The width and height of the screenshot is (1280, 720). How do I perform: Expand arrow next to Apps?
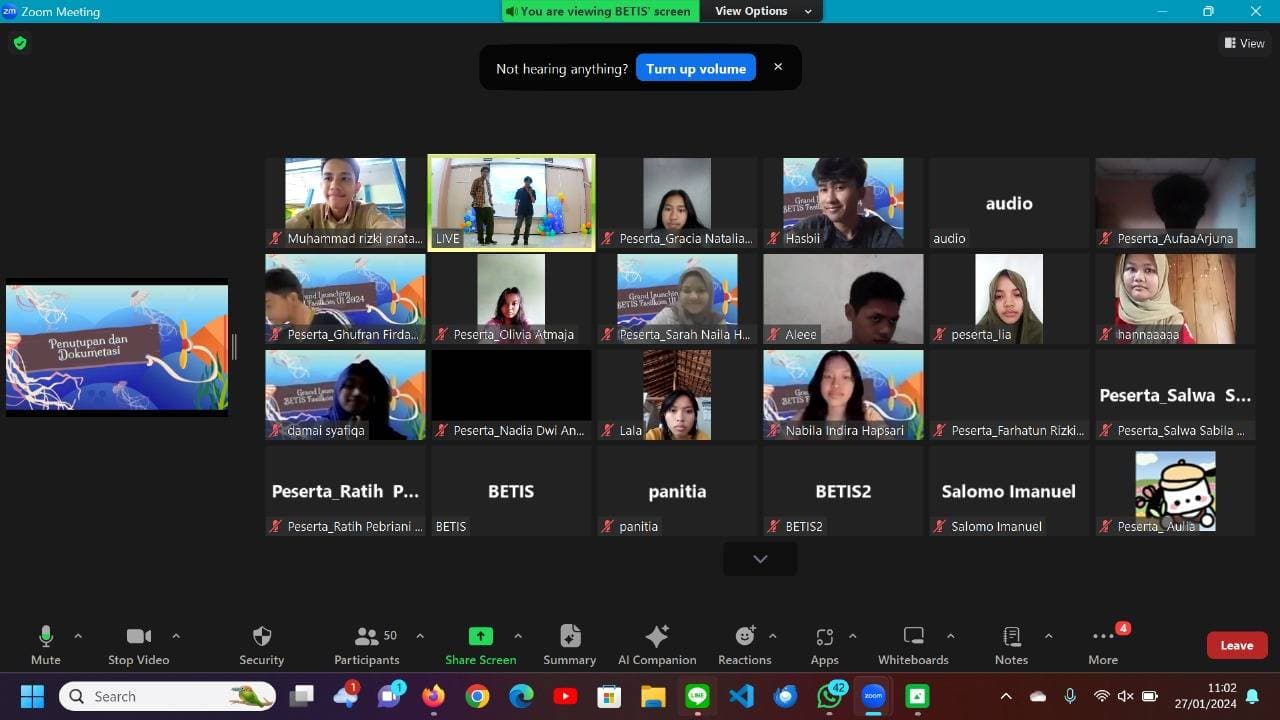pos(852,636)
